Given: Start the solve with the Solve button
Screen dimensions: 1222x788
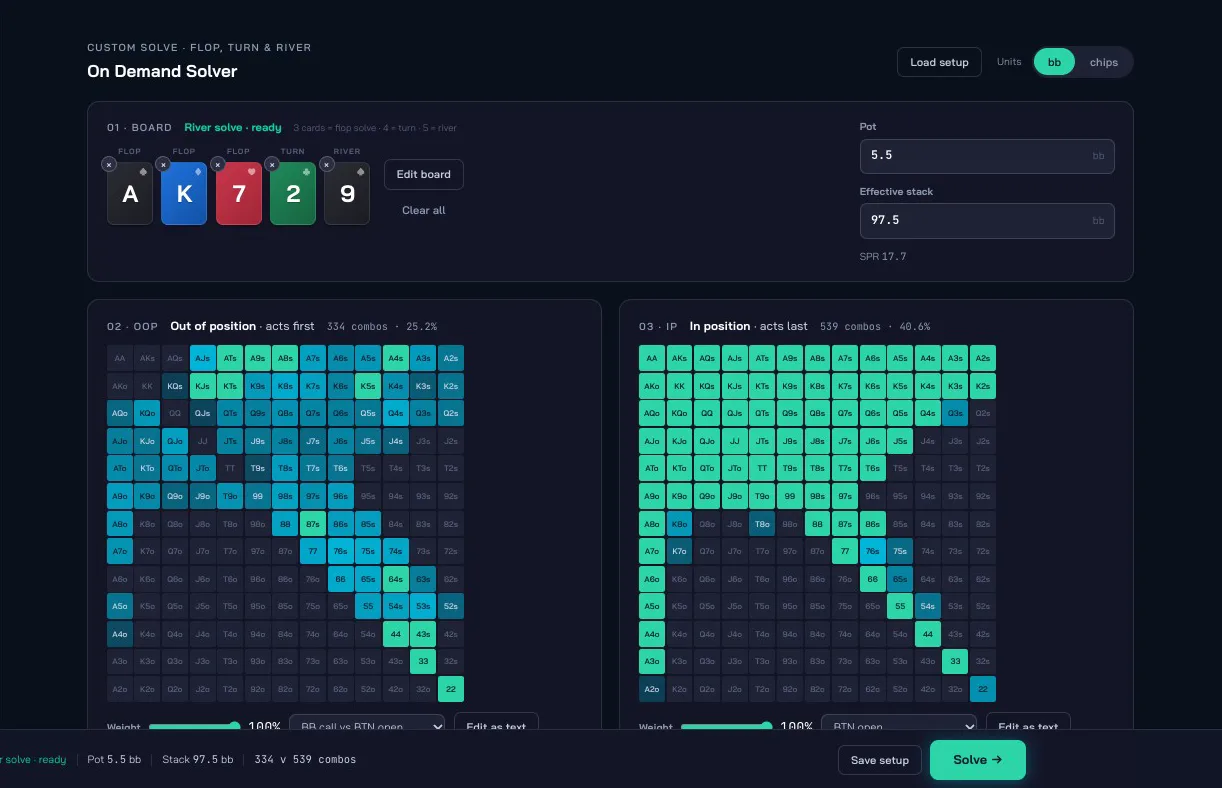Looking at the screenshot, I should point(978,760).
